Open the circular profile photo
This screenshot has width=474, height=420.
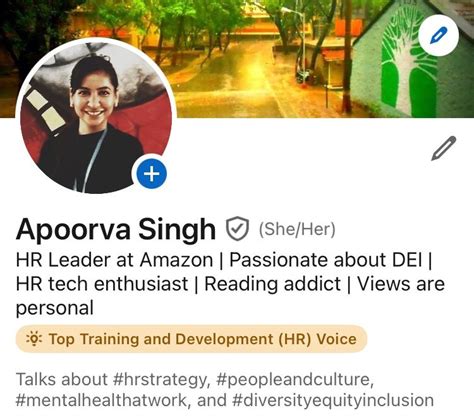96,115
